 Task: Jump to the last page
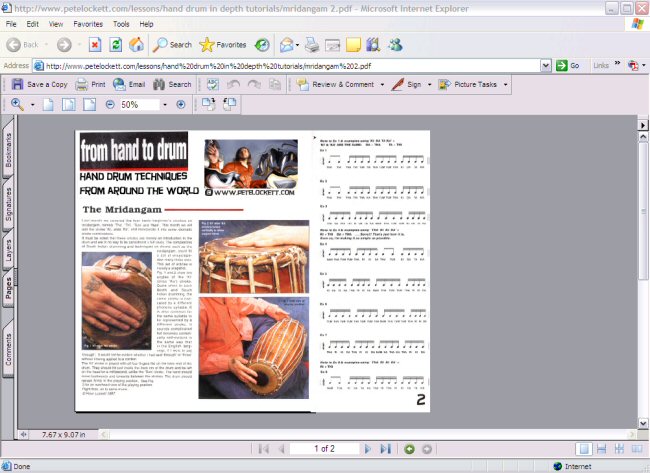(385, 449)
